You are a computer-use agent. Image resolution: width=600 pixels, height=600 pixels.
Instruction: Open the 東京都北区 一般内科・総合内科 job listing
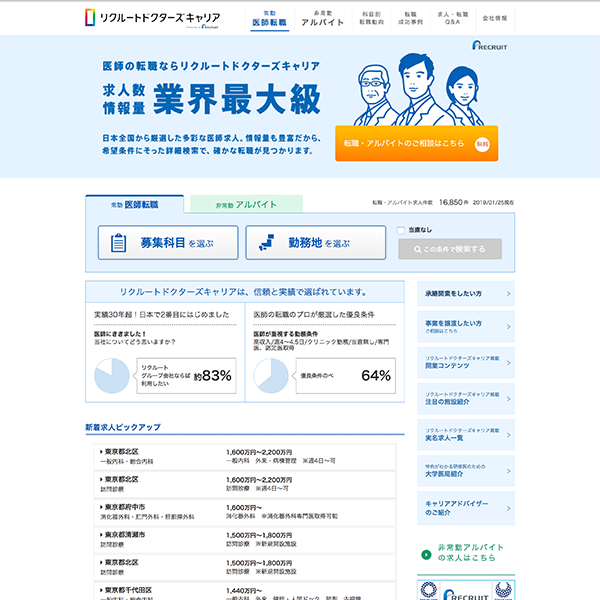point(245,457)
